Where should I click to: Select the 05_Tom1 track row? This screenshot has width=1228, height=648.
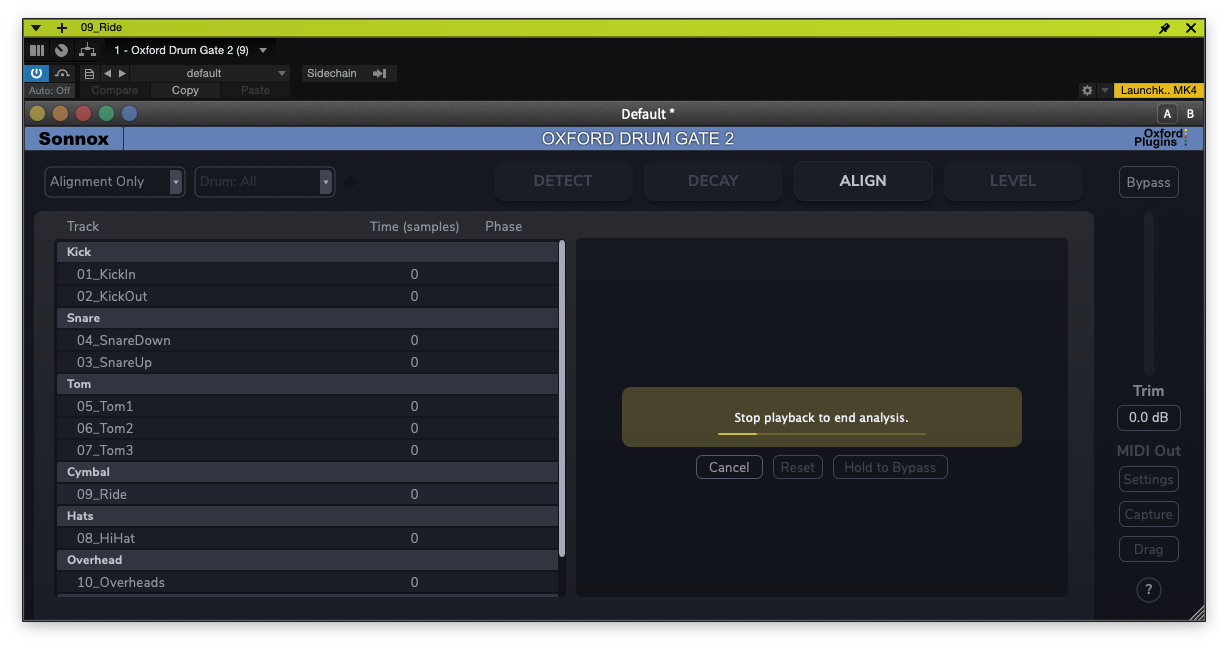307,406
